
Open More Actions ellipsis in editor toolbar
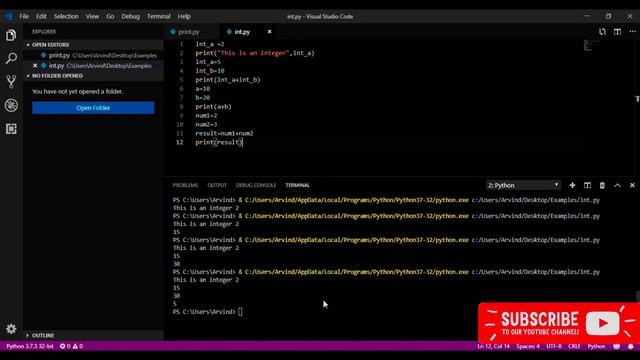[x=632, y=32]
